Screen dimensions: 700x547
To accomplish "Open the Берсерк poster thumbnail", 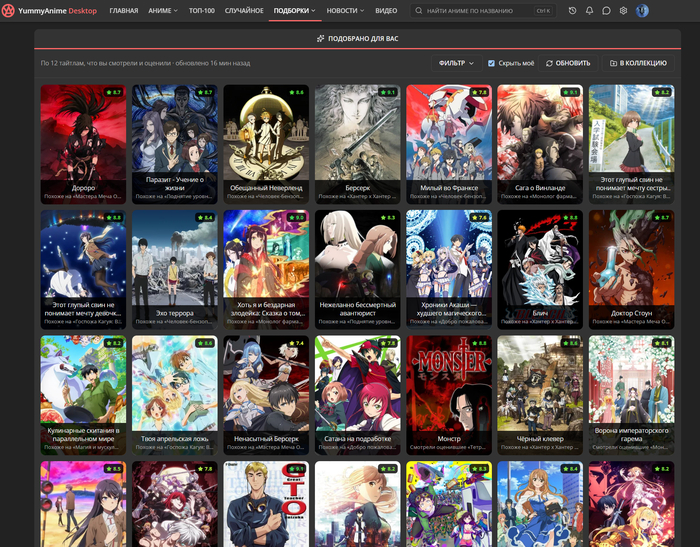I will (x=358, y=144).
